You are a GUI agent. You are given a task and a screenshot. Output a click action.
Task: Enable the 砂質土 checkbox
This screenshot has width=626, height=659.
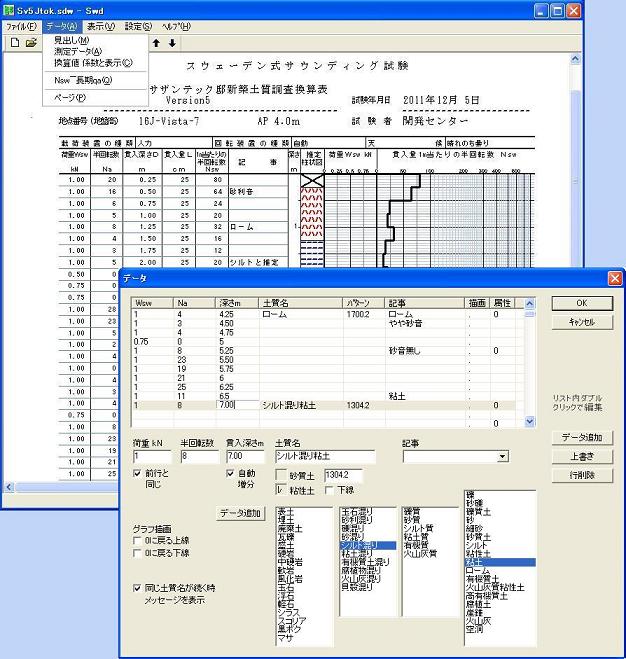coord(281,475)
